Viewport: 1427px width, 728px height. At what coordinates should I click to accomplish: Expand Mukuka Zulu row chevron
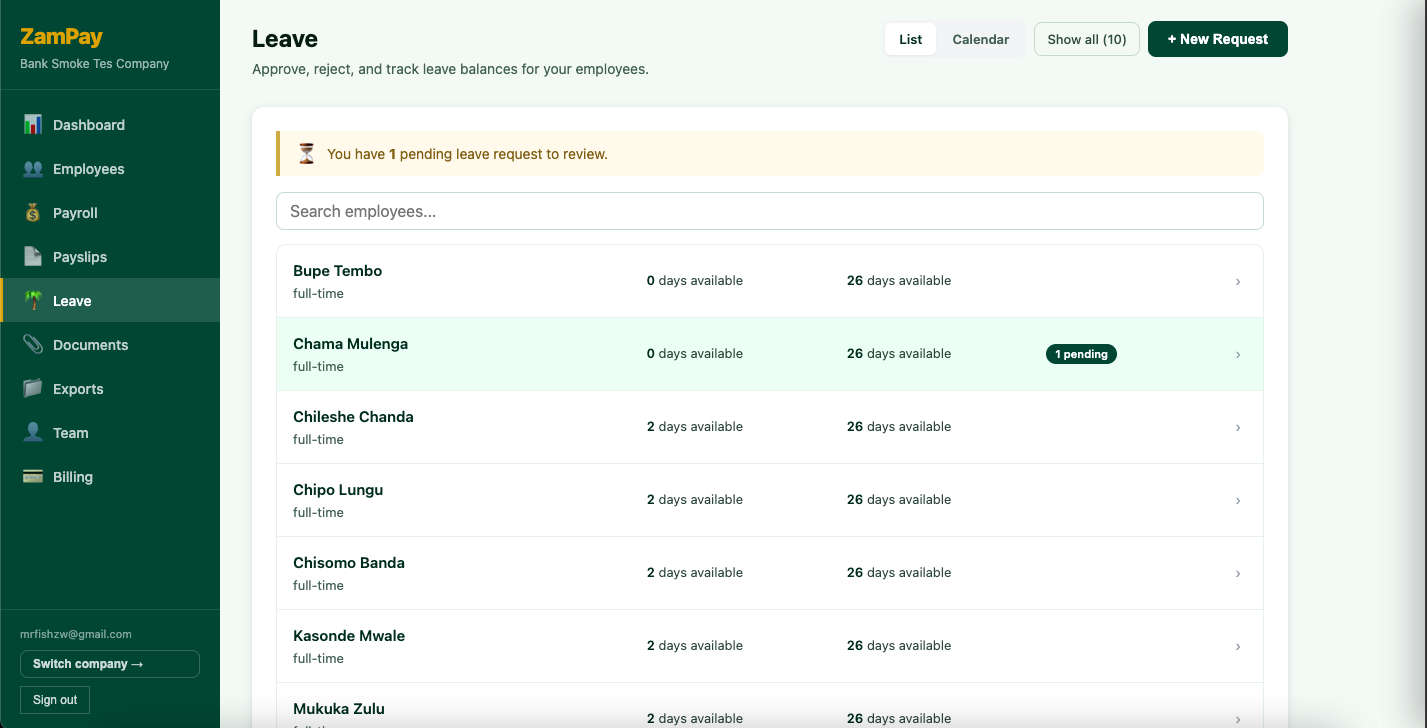pos(1238,719)
